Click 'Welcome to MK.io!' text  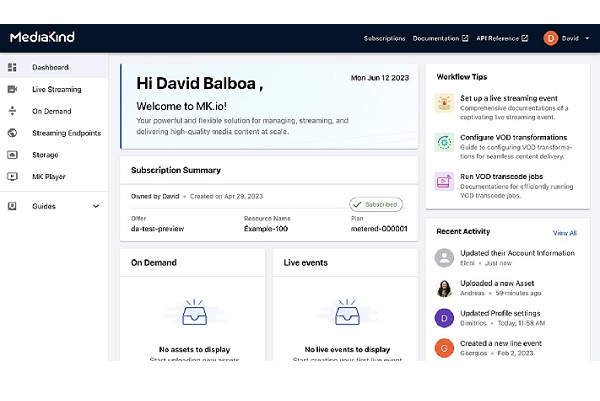(x=181, y=106)
